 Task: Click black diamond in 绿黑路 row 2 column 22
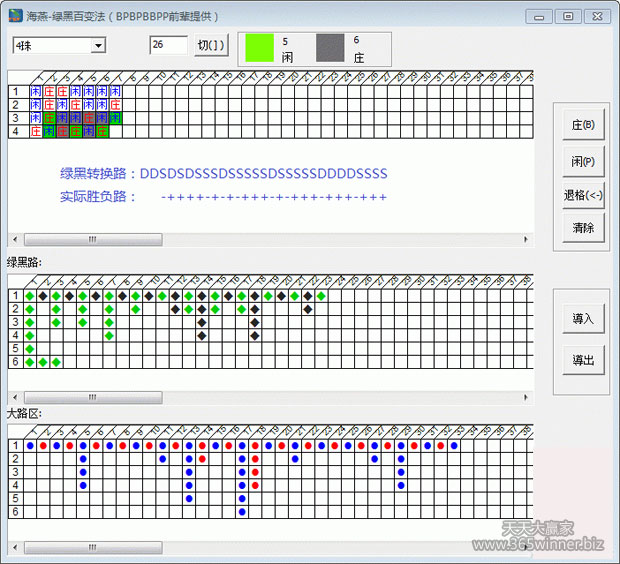tap(308, 309)
